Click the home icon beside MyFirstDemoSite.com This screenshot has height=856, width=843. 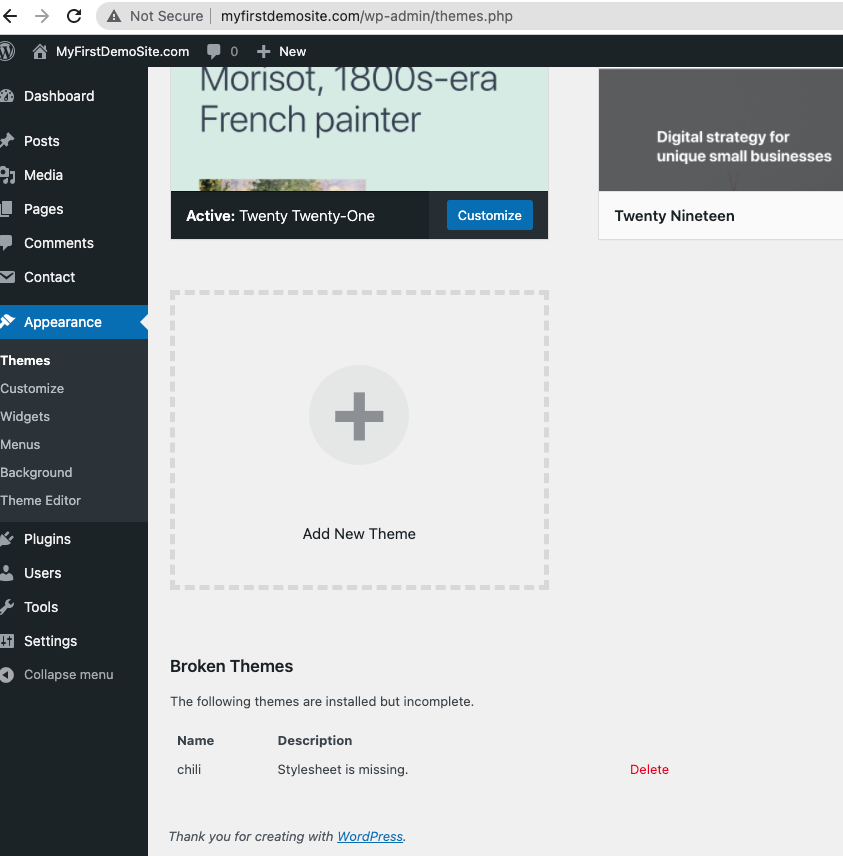pyautogui.click(x=39, y=51)
